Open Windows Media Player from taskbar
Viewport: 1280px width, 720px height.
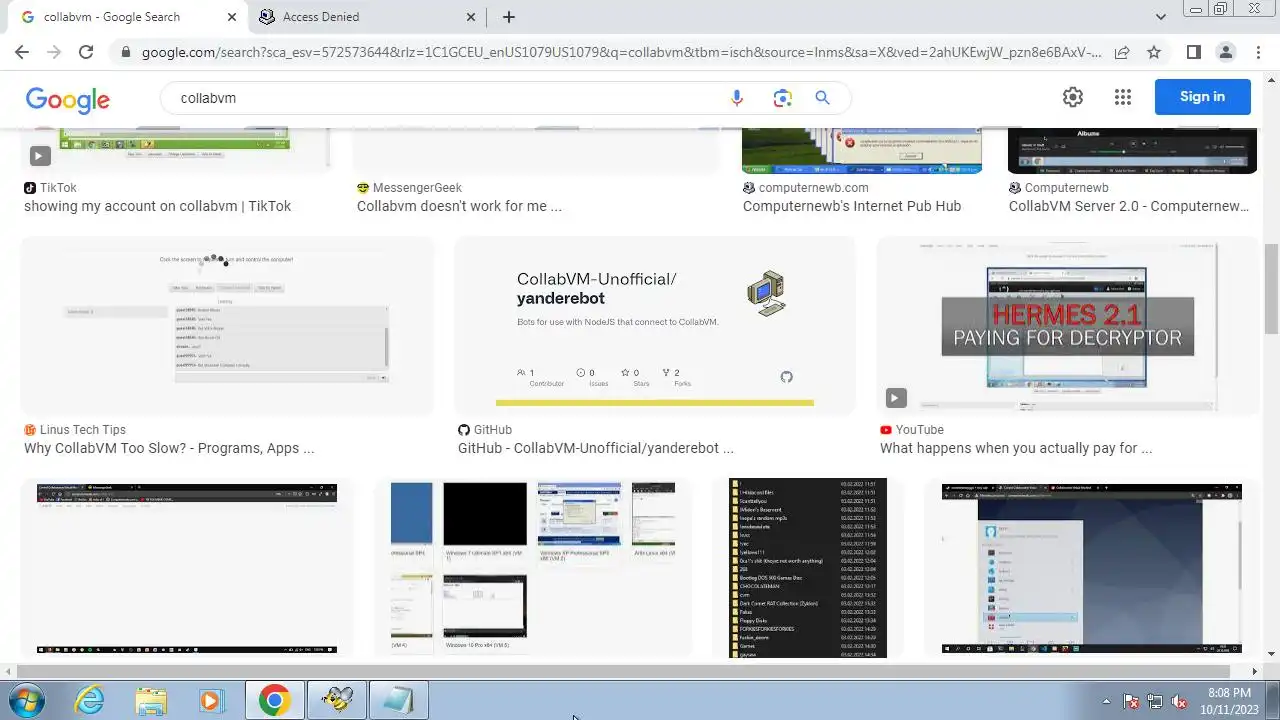[212, 700]
